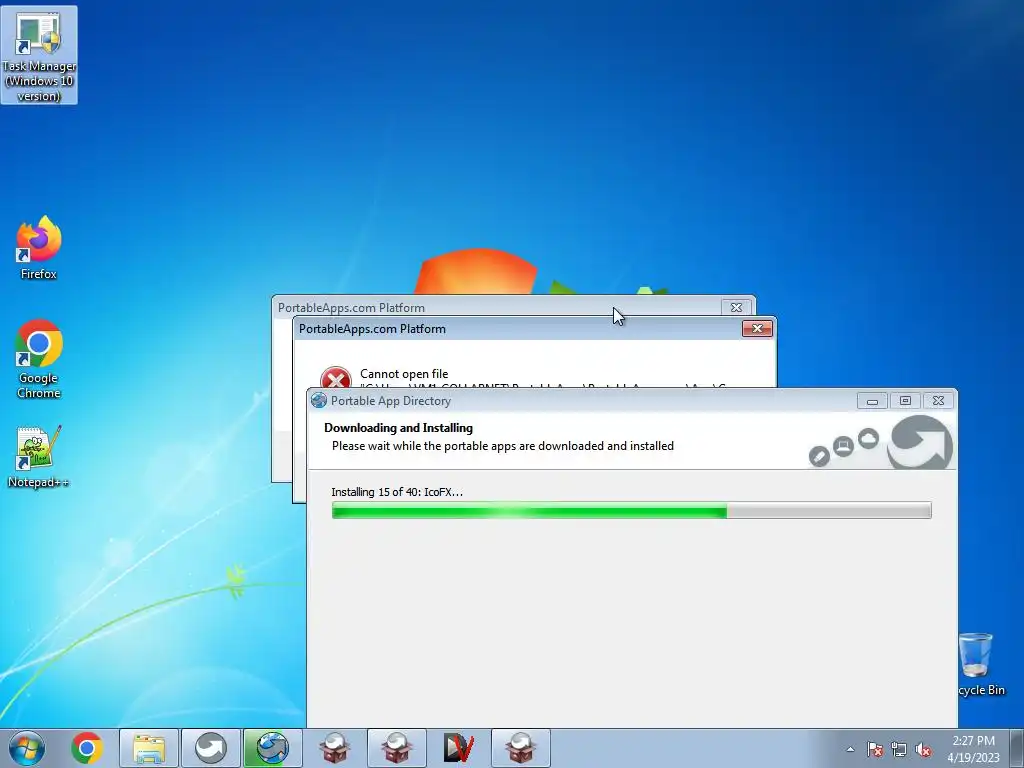Close the rear PortableApps.com Platform window
Image resolution: width=1024 pixels, height=768 pixels.
[x=737, y=307]
